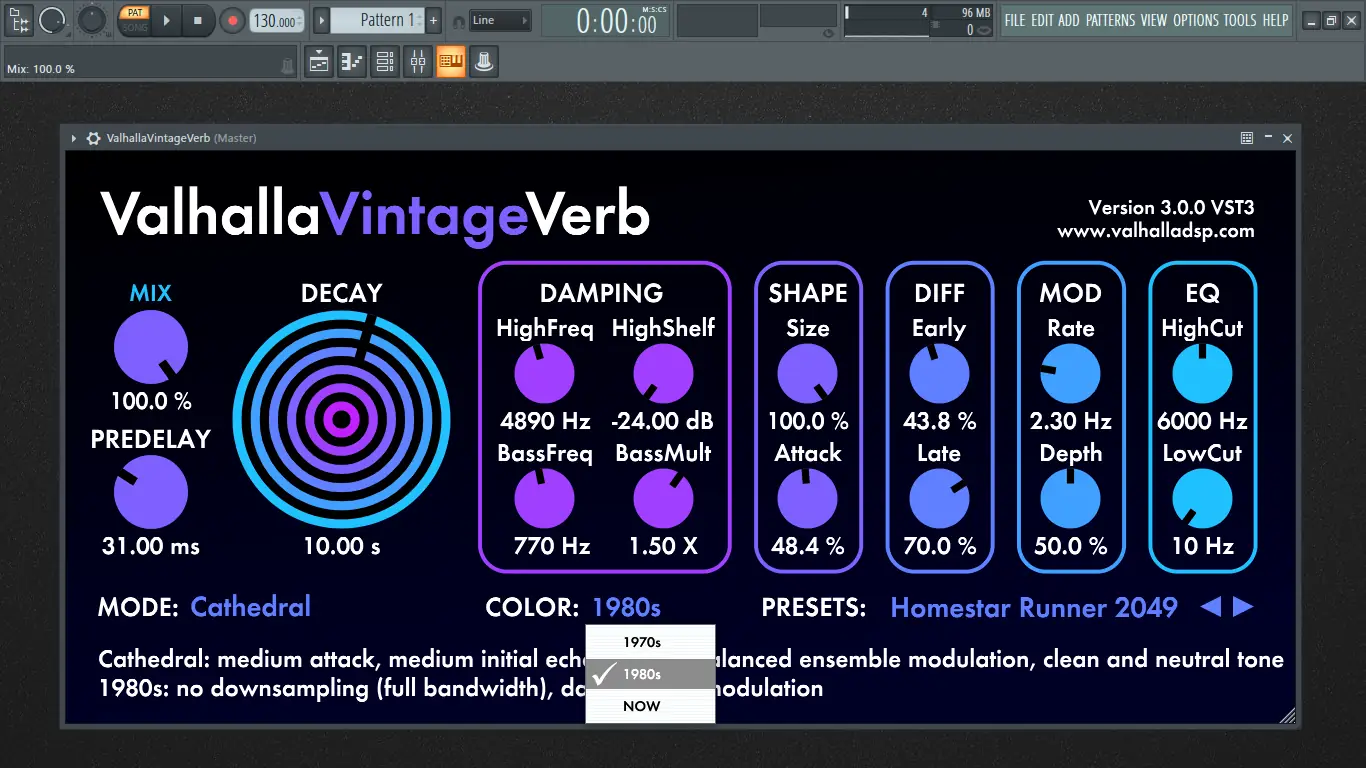
Task: Start playback with the Play button
Action: click(x=167, y=20)
